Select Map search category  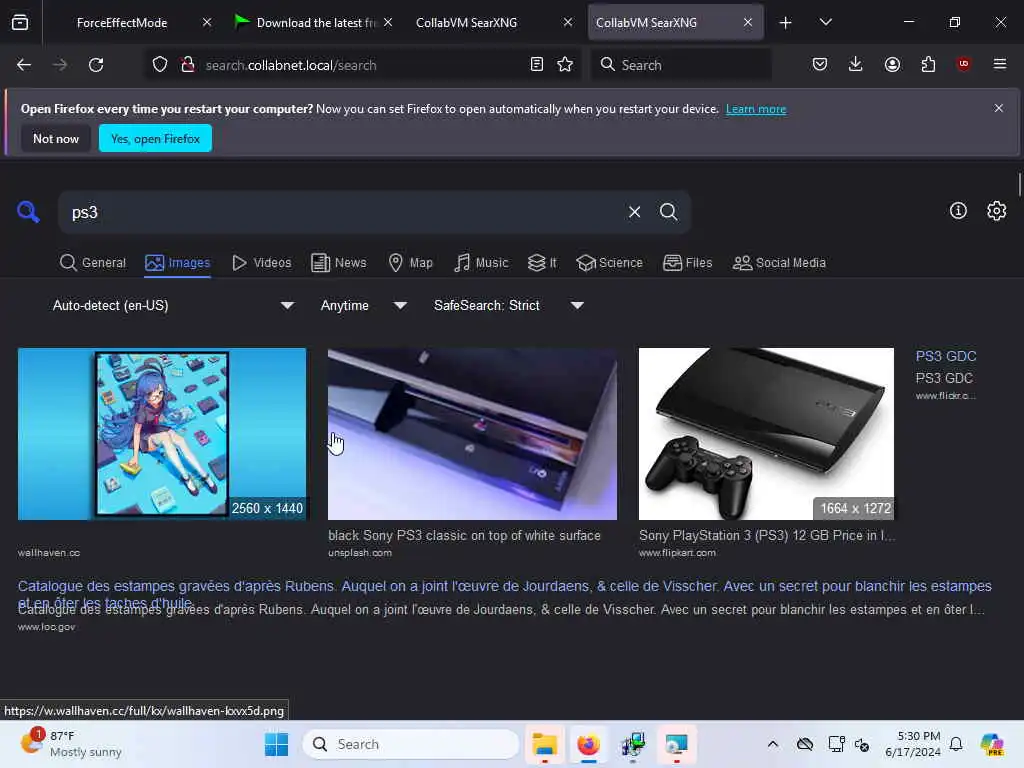[410, 263]
